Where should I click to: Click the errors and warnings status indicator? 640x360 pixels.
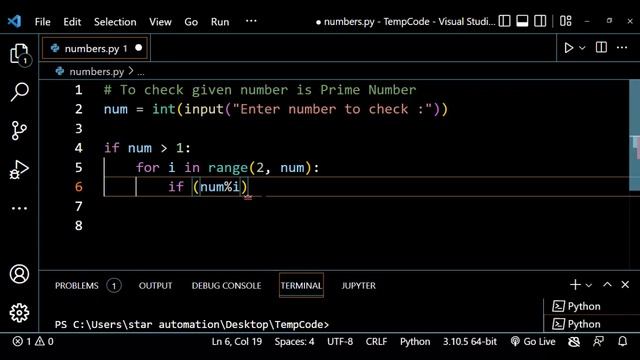(x=33, y=341)
